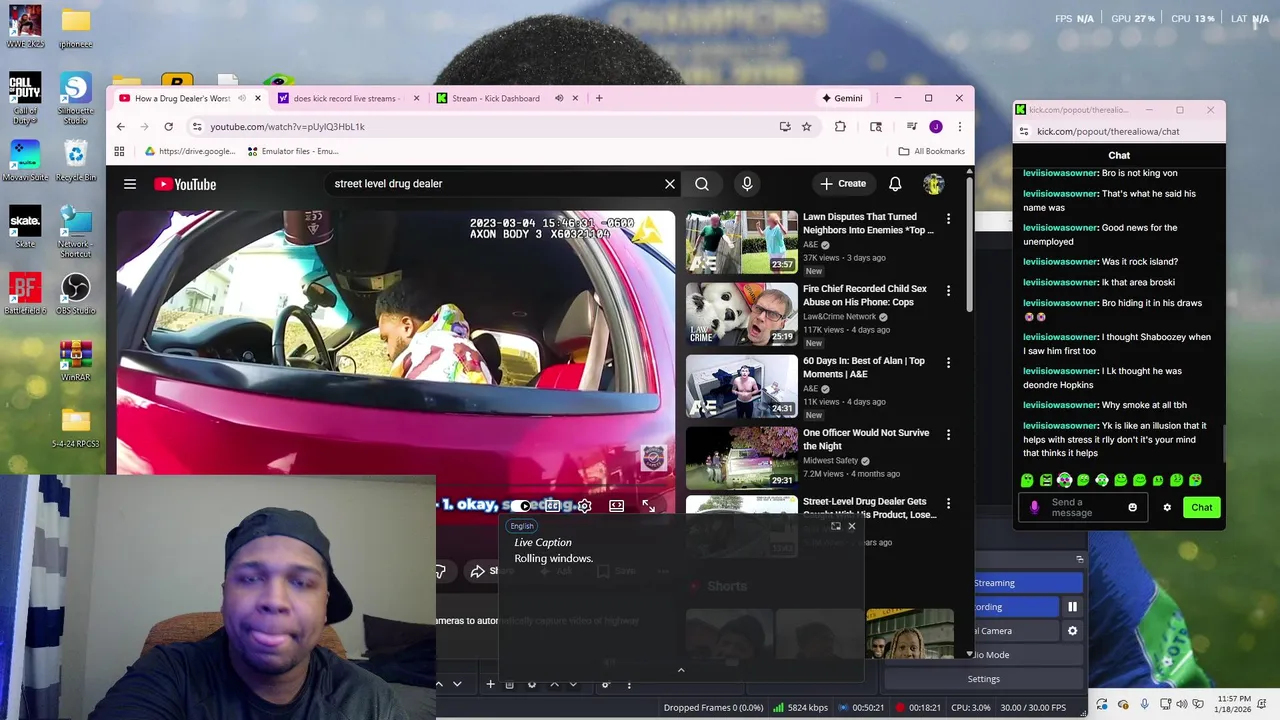Click Chrome address bar URL
The height and width of the screenshot is (720, 1280).
[287, 127]
